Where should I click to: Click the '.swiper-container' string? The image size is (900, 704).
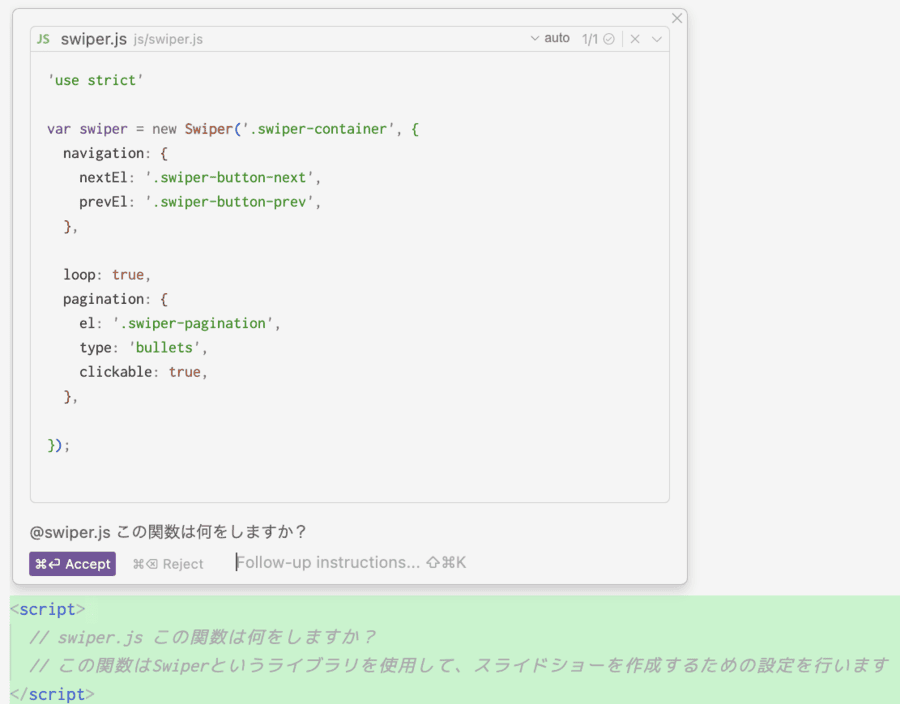(x=317, y=129)
